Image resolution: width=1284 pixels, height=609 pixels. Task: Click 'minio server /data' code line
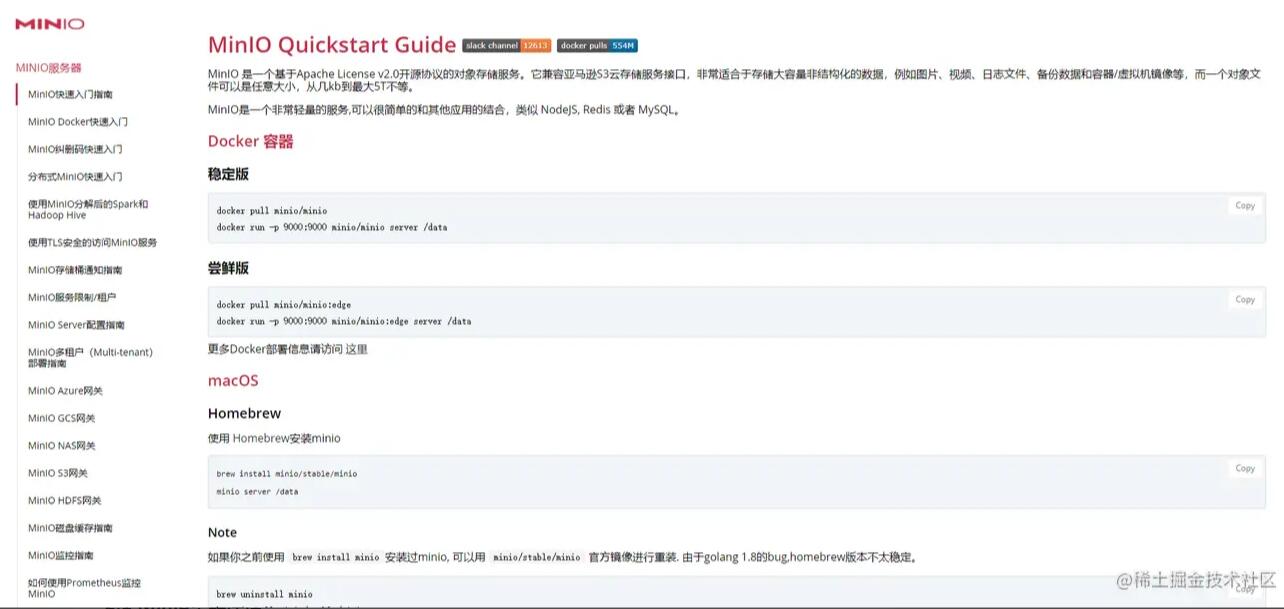257,492
